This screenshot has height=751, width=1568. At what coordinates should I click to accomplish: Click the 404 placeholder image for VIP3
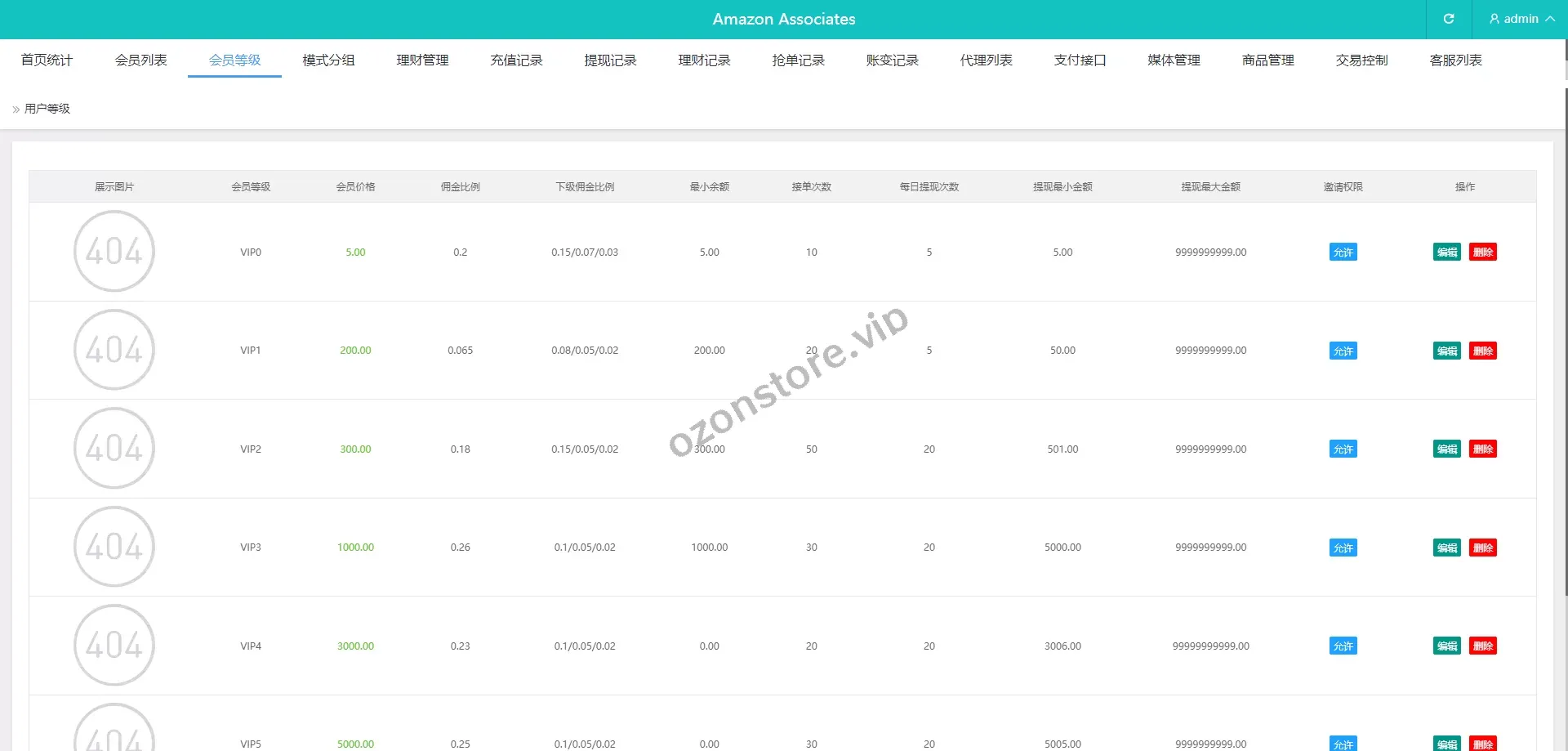114,547
